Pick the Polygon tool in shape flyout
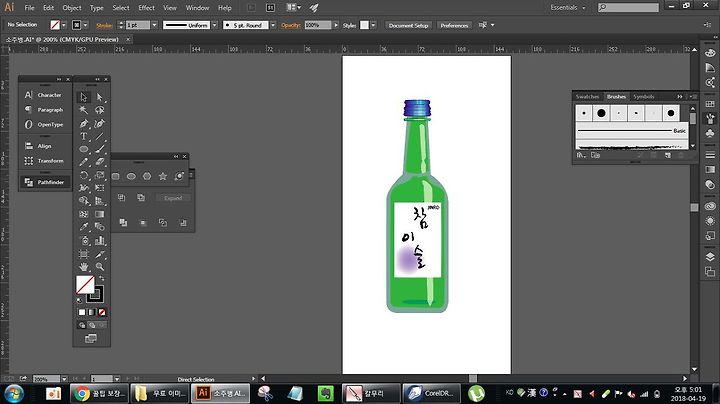 click(x=147, y=176)
